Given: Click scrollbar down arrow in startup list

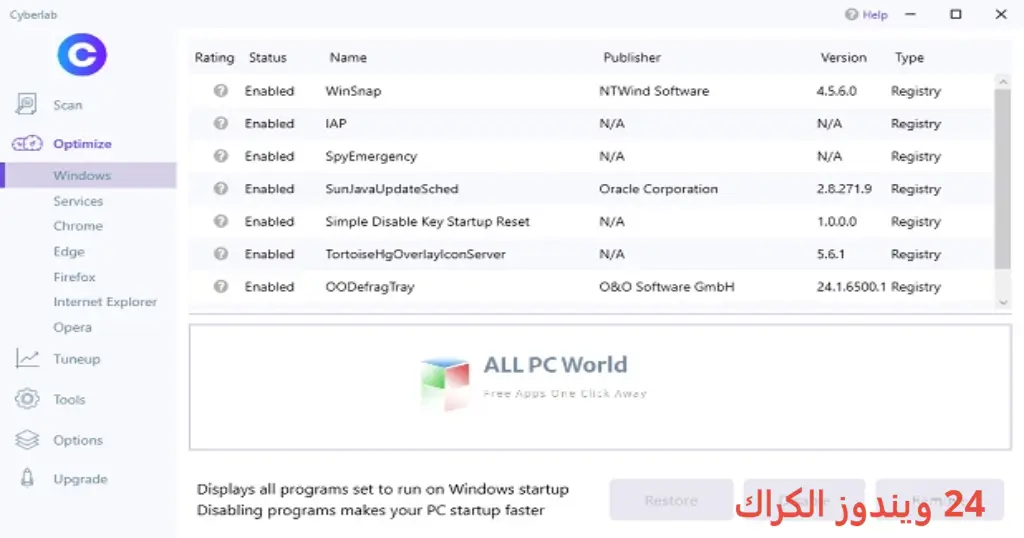Looking at the screenshot, I should 1003,302.
